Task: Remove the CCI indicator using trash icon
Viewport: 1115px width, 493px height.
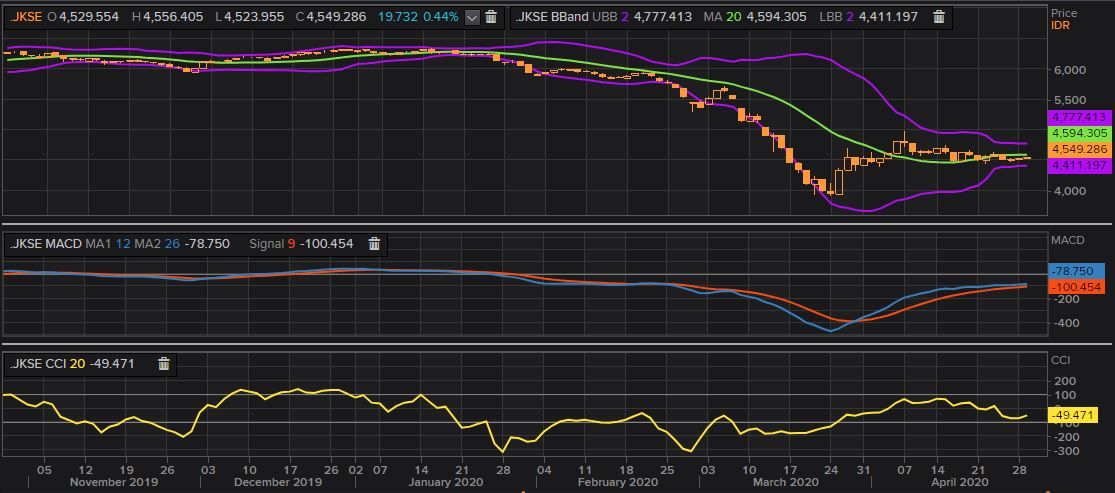Action: [164, 364]
